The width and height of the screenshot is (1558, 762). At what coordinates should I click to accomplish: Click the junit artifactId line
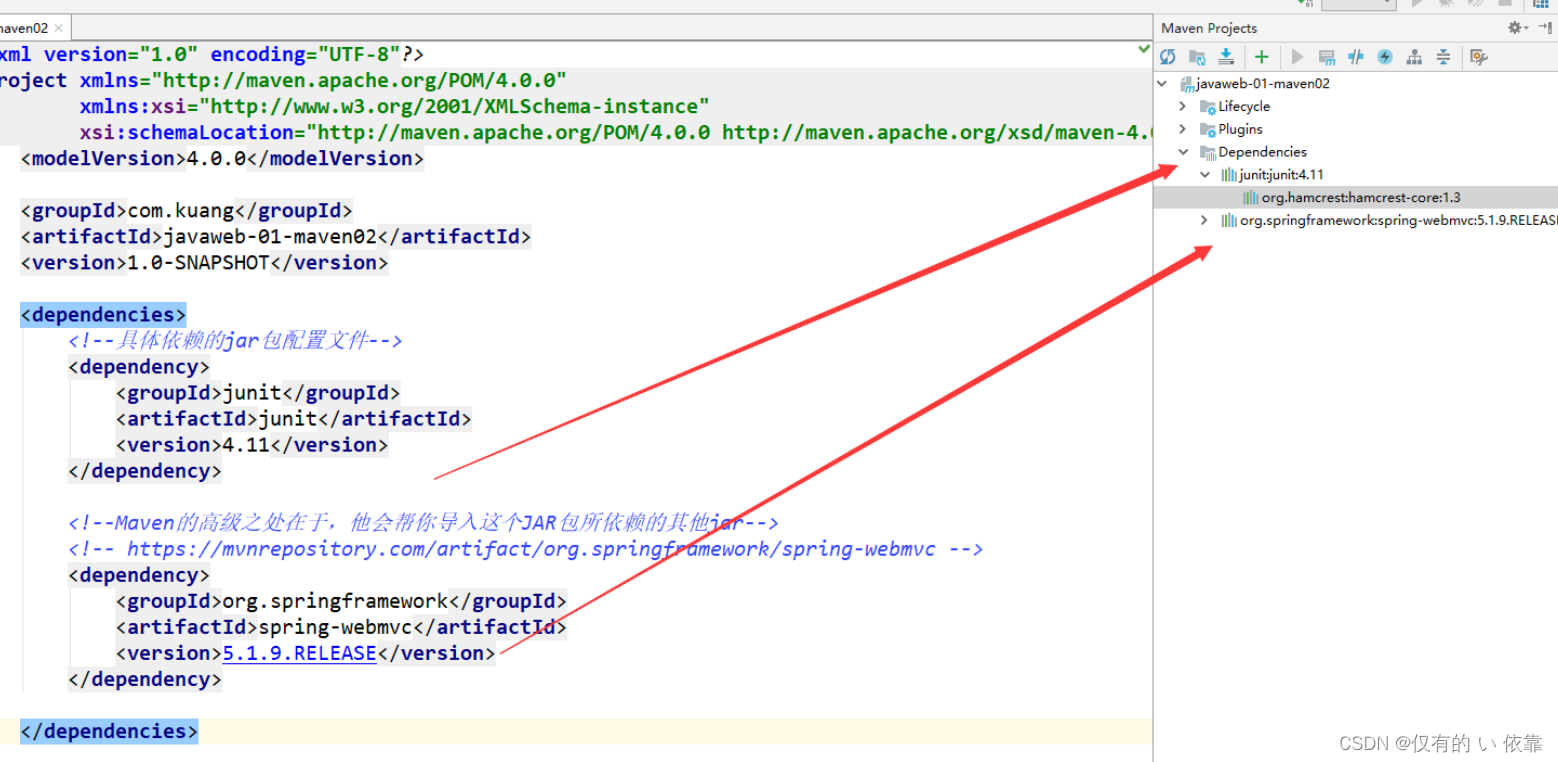pos(293,419)
